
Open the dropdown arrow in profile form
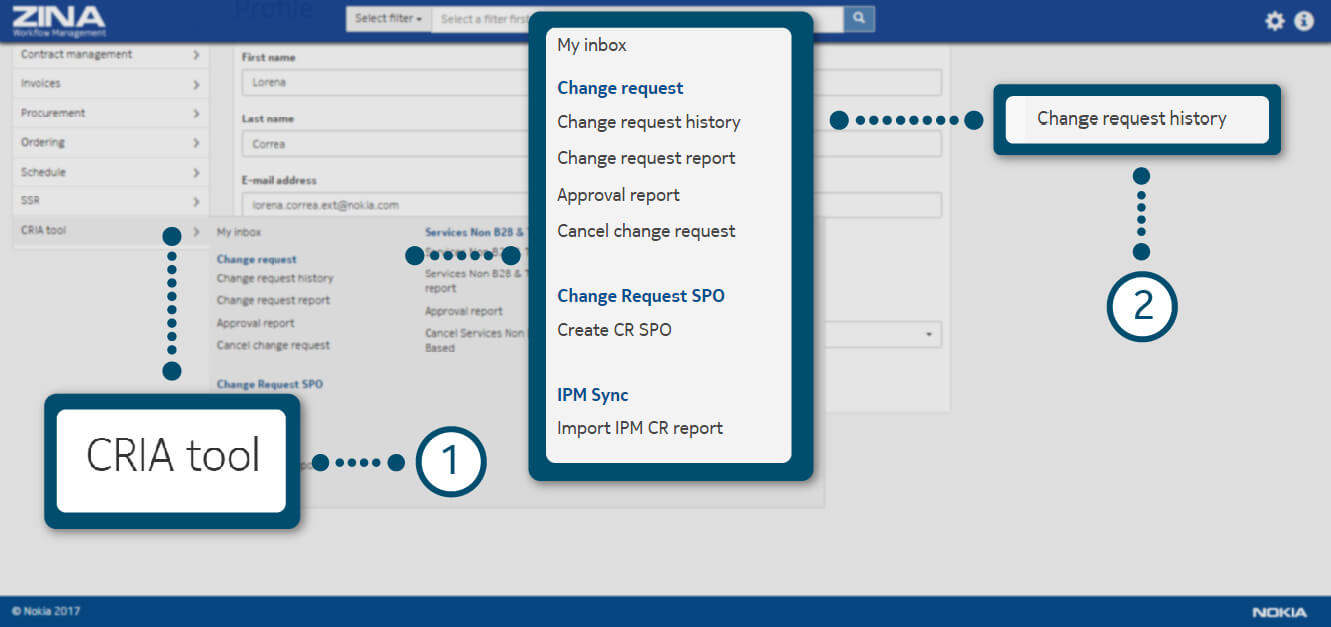(929, 334)
